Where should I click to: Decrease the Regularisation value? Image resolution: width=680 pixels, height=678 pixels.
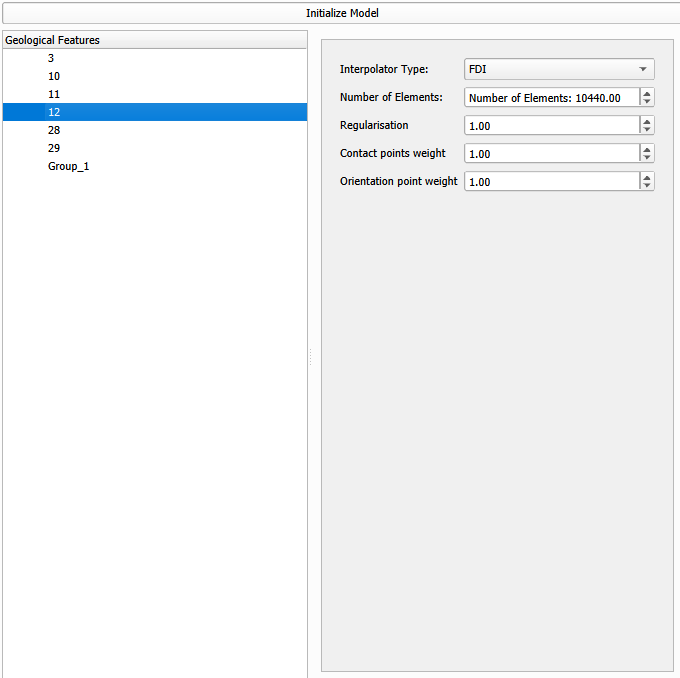click(647, 130)
